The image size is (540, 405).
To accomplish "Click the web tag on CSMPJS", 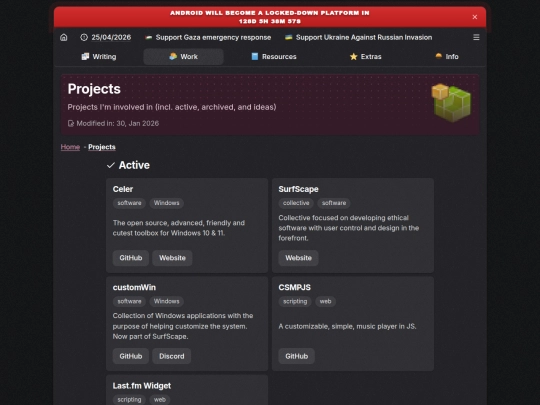I will pos(325,301).
